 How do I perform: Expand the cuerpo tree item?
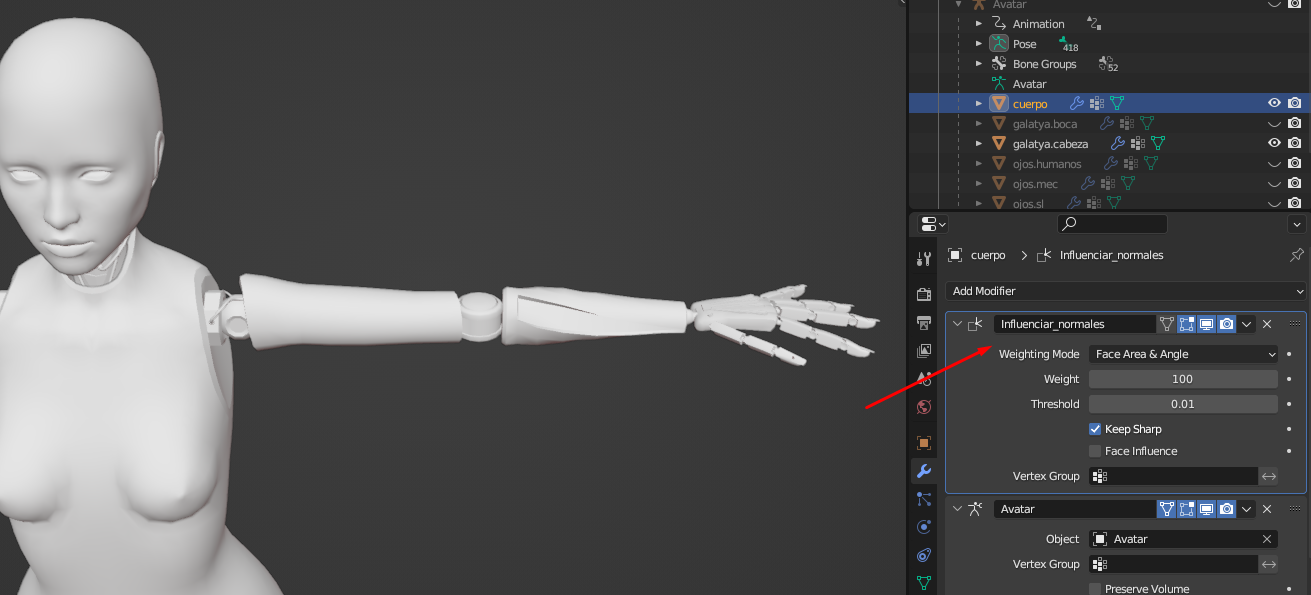979,103
